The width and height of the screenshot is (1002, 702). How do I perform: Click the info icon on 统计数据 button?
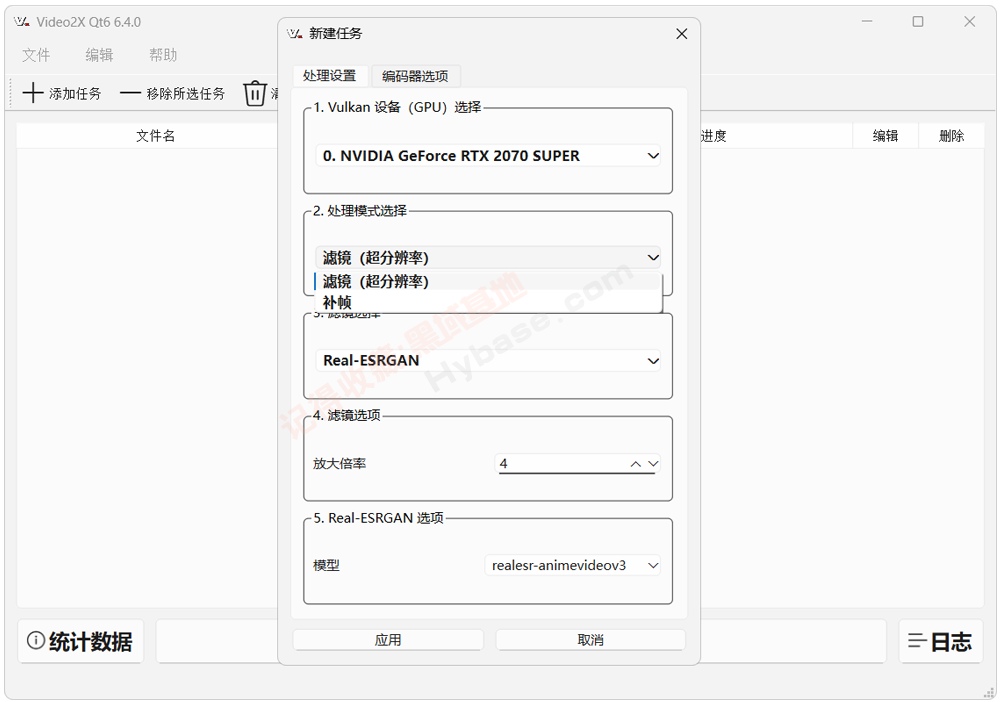36,640
